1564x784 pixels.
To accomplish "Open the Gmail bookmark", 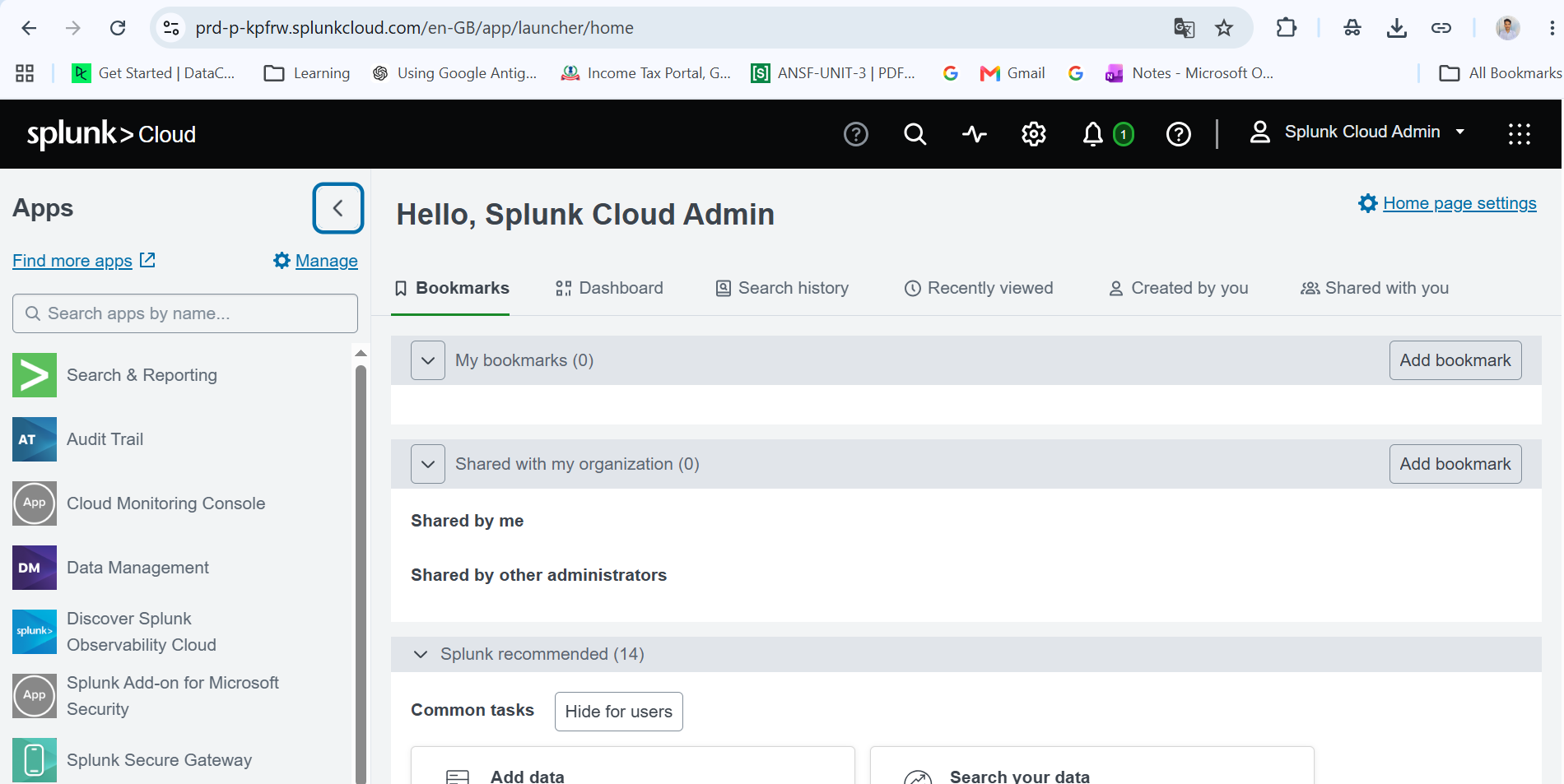I will point(1012,73).
